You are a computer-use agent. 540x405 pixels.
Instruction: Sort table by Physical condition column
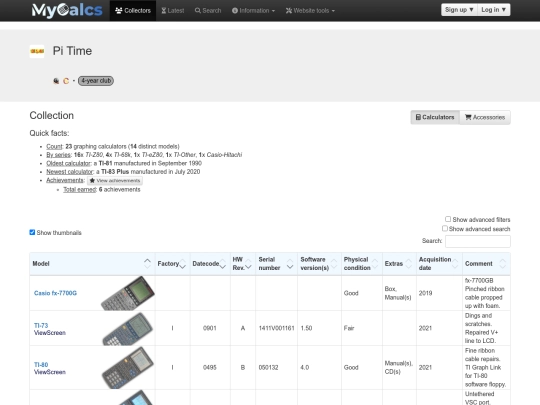pyautogui.click(x=362, y=263)
